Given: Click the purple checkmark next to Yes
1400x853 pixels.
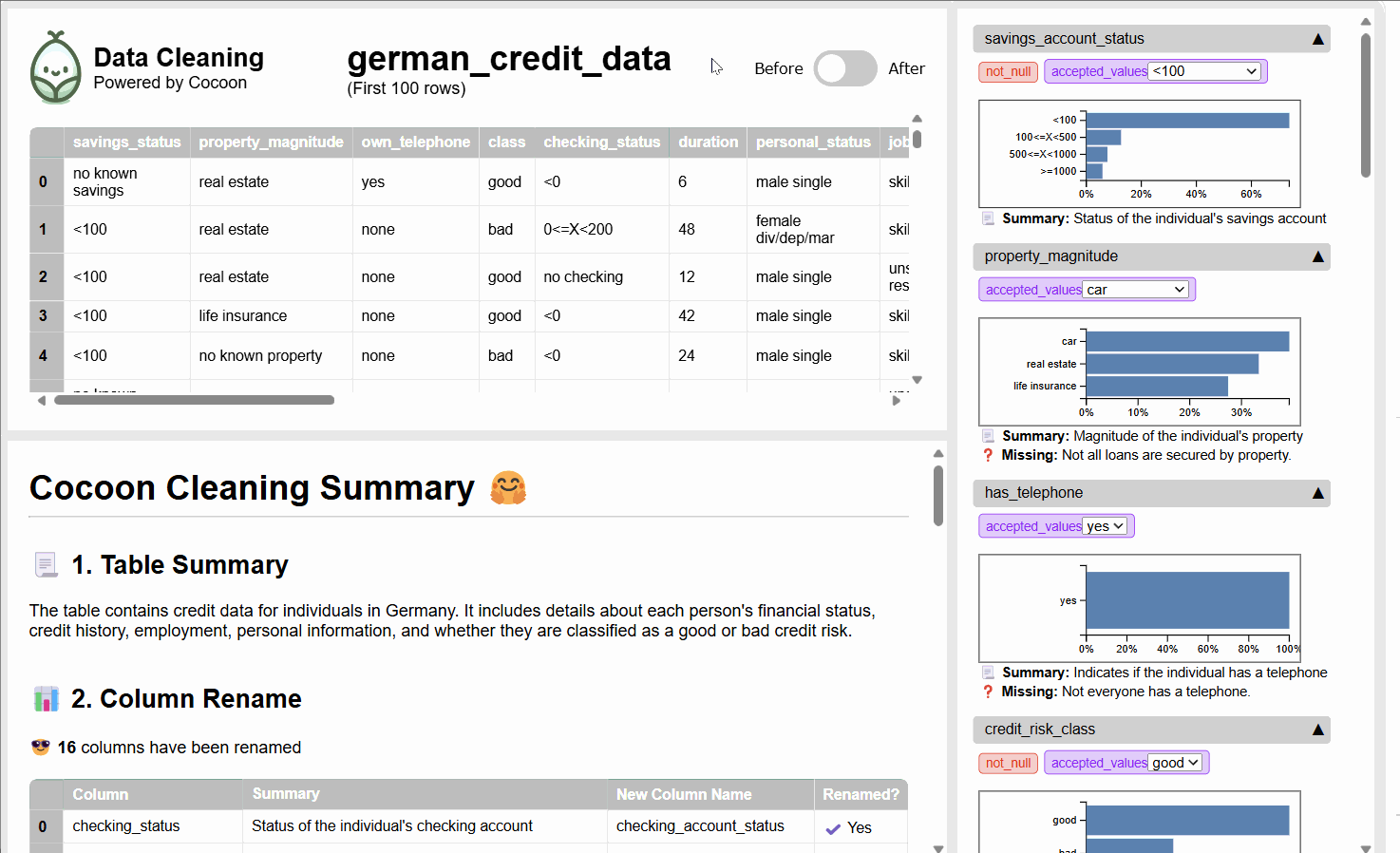Looking at the screenshot, I should pos(833,828).
